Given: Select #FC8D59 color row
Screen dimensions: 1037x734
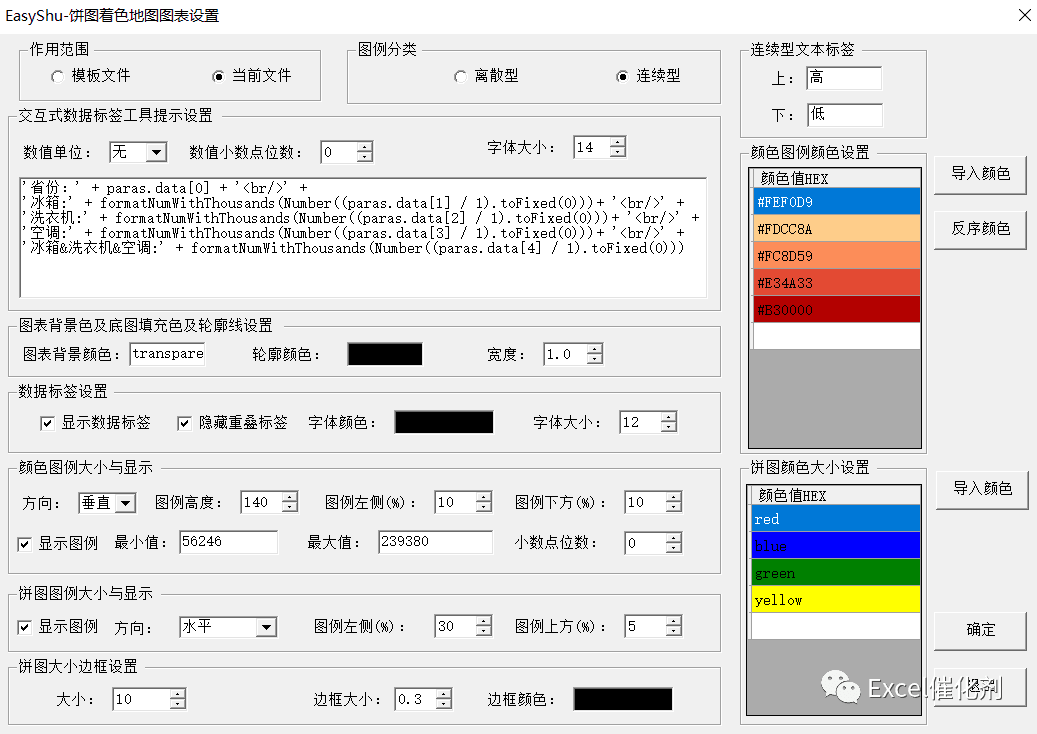Looking at the screenshot, I should (x=837, y=256).
